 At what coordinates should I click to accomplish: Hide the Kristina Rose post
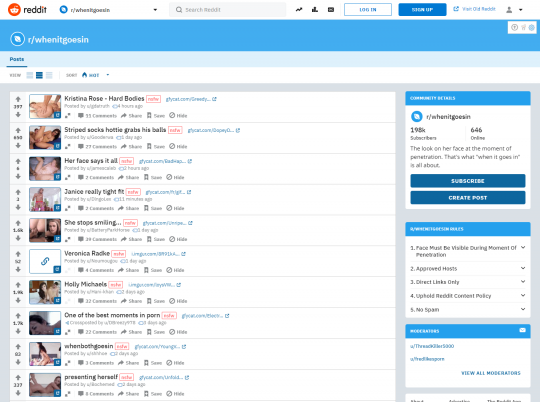pos(178,116)
